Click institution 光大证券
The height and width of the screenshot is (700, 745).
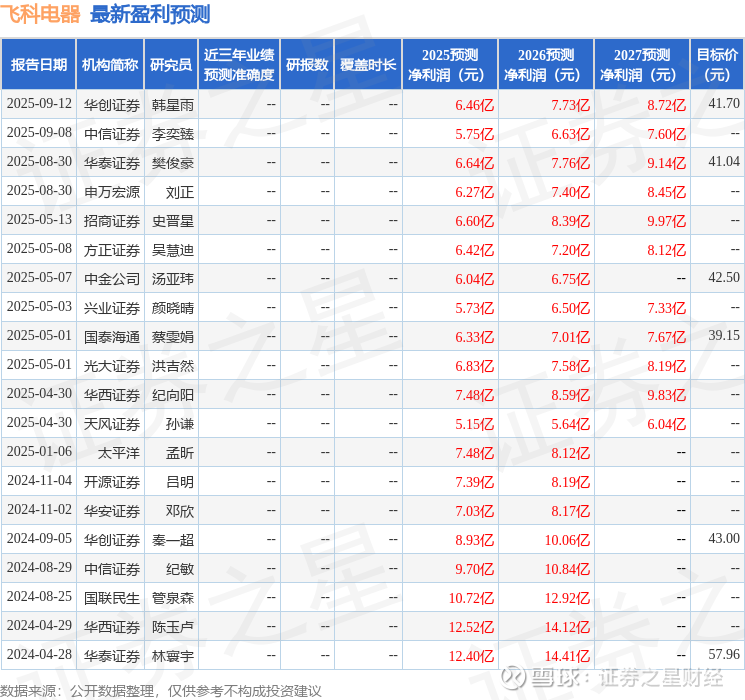click(x=112, y=366)
